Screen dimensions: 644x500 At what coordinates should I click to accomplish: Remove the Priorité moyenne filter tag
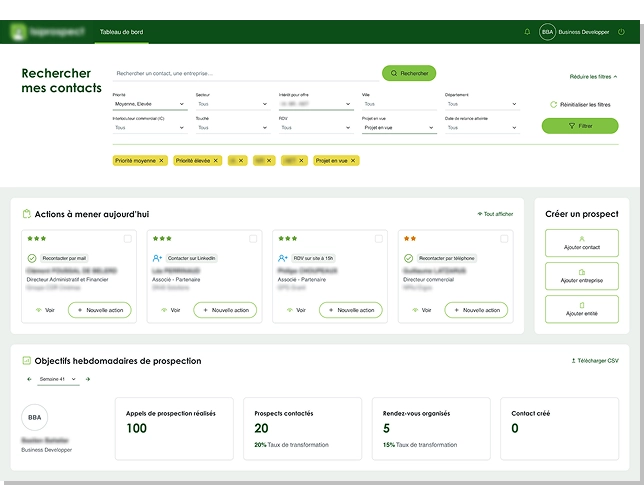(x=162, y=160)
